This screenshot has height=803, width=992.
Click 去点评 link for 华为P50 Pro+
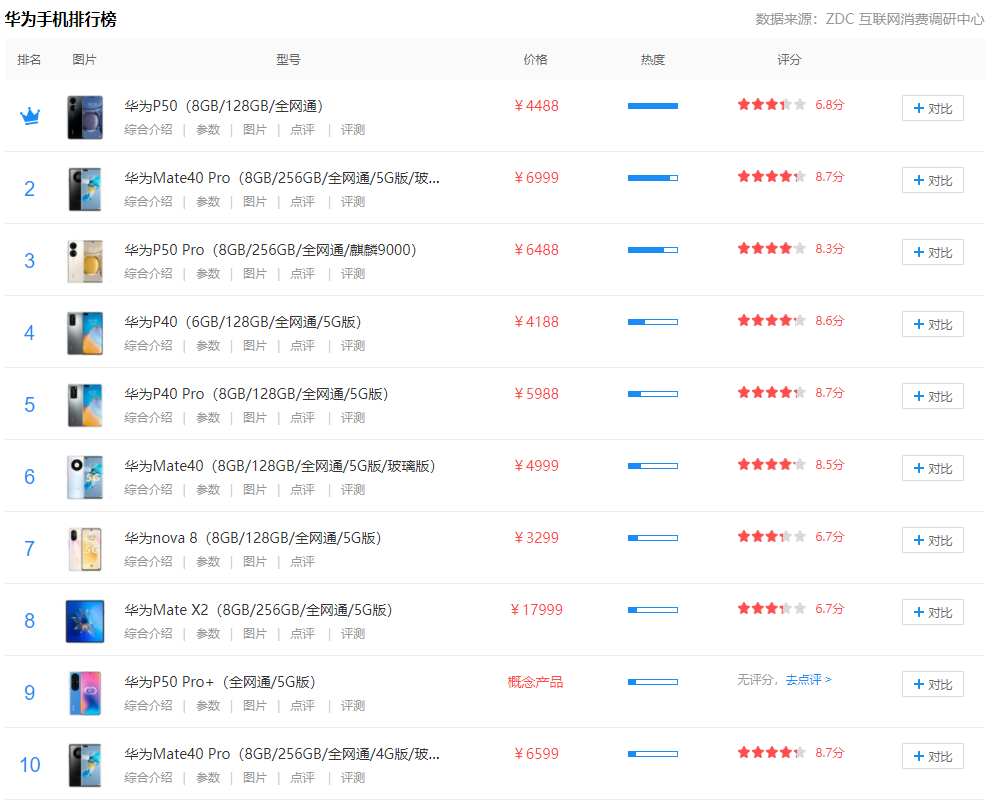(x=809, y=680)
